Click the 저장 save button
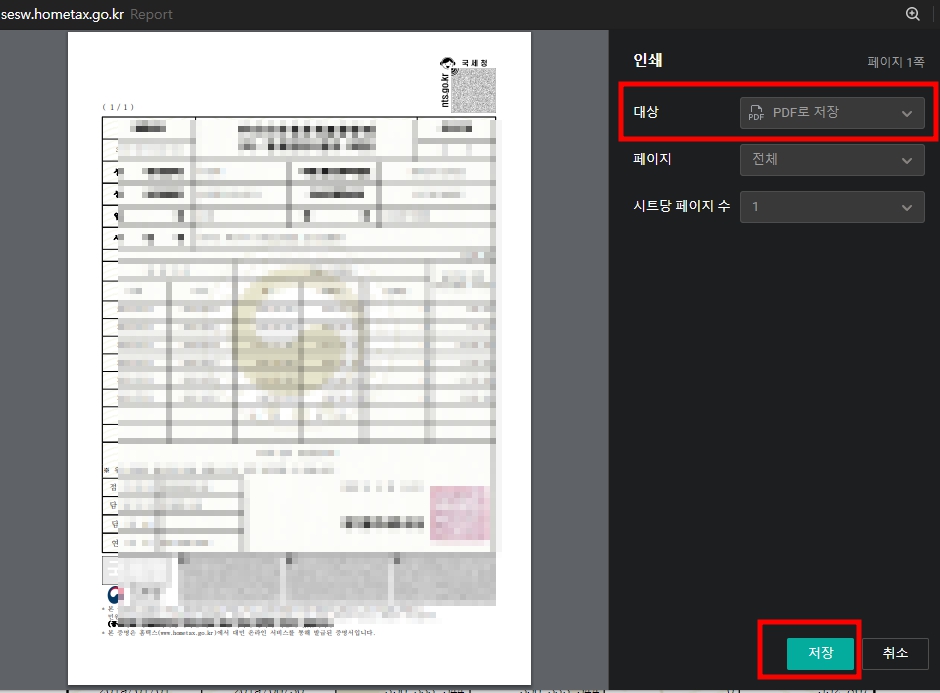 820,653
